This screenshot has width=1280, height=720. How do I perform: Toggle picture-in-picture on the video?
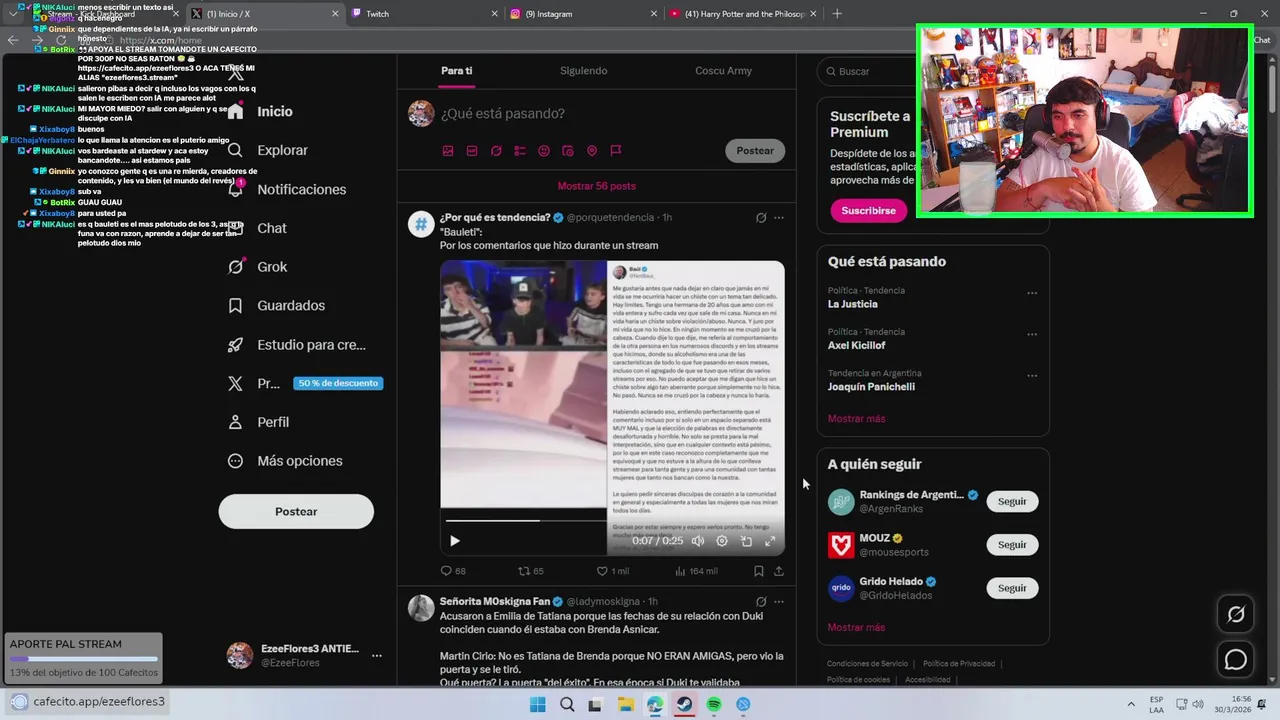746,541
